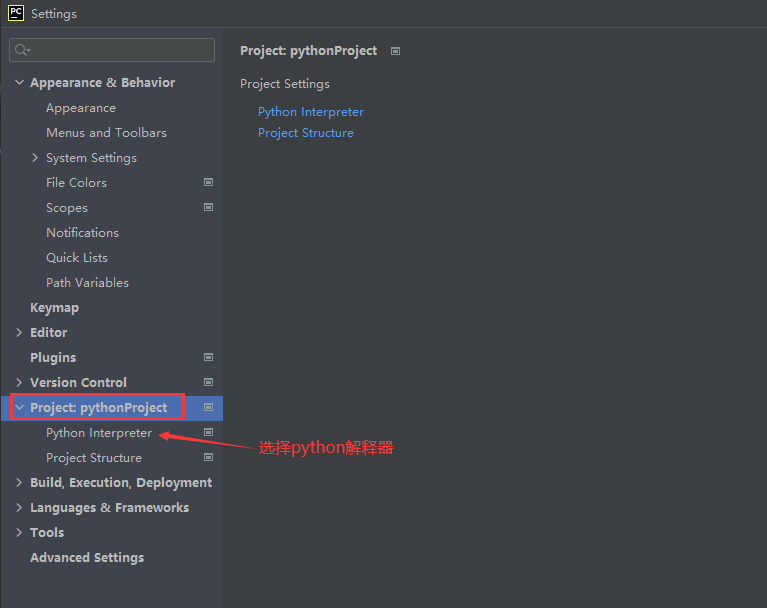Select File Colors settings
The height and width of the screenshot is (608, 767).
[76, 183]
